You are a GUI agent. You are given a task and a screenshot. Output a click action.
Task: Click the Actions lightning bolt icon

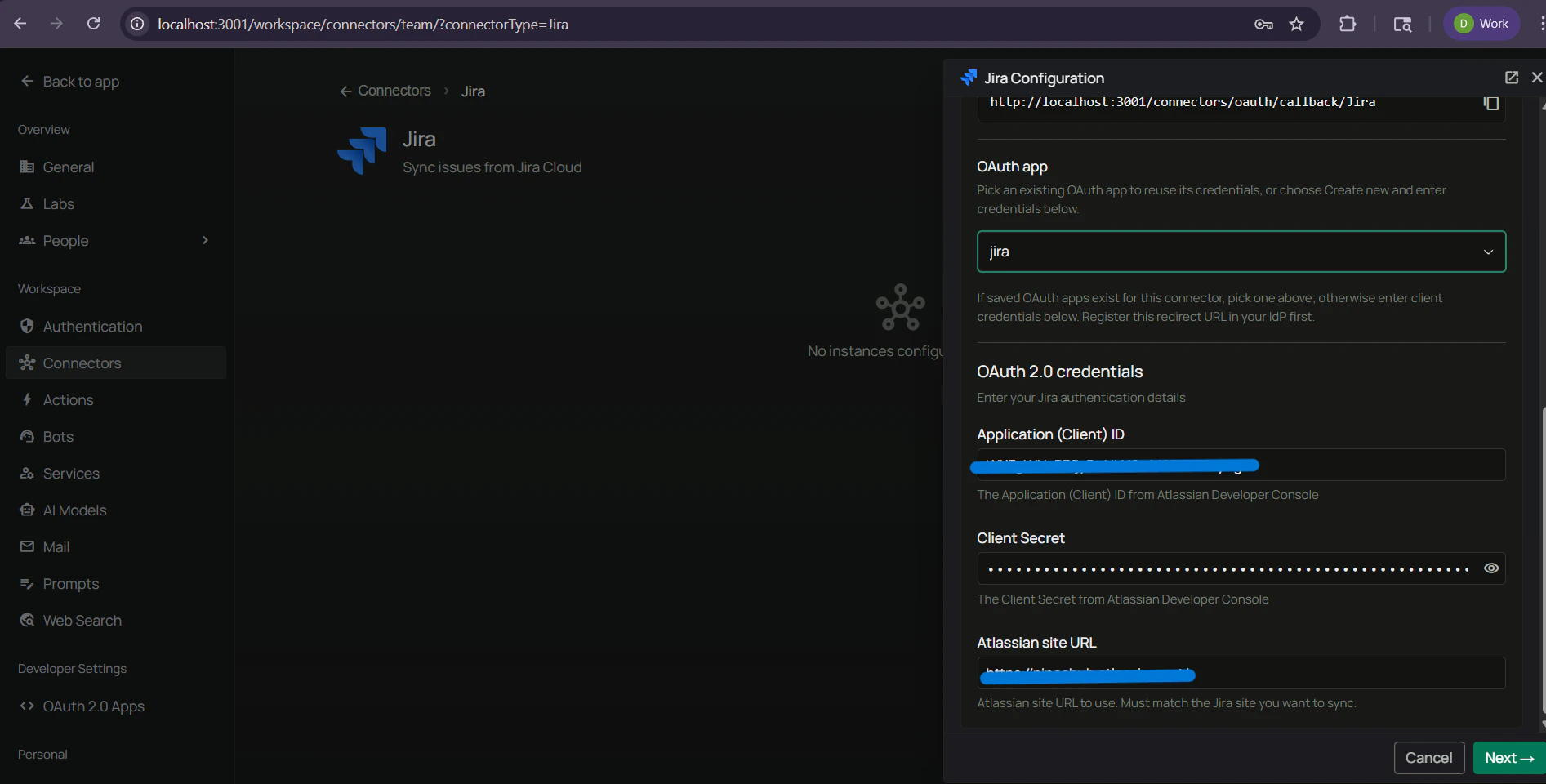pyautogui.click(x=27, y=399)
